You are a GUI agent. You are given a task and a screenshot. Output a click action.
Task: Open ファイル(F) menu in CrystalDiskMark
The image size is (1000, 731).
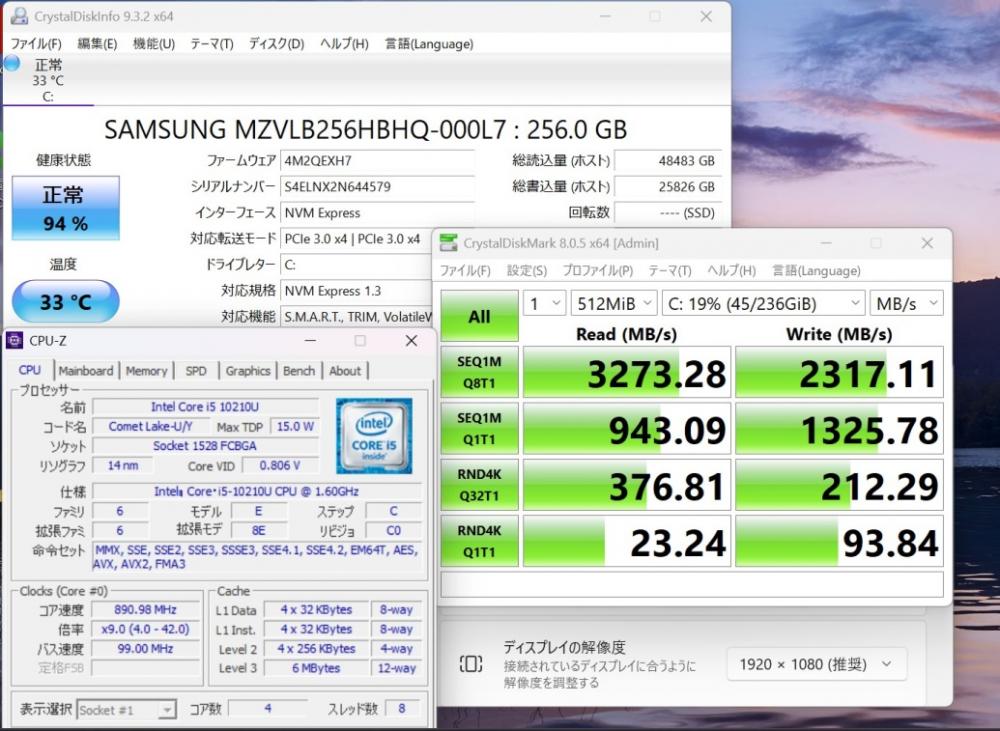pyautogui.click(x=465, y=270)
